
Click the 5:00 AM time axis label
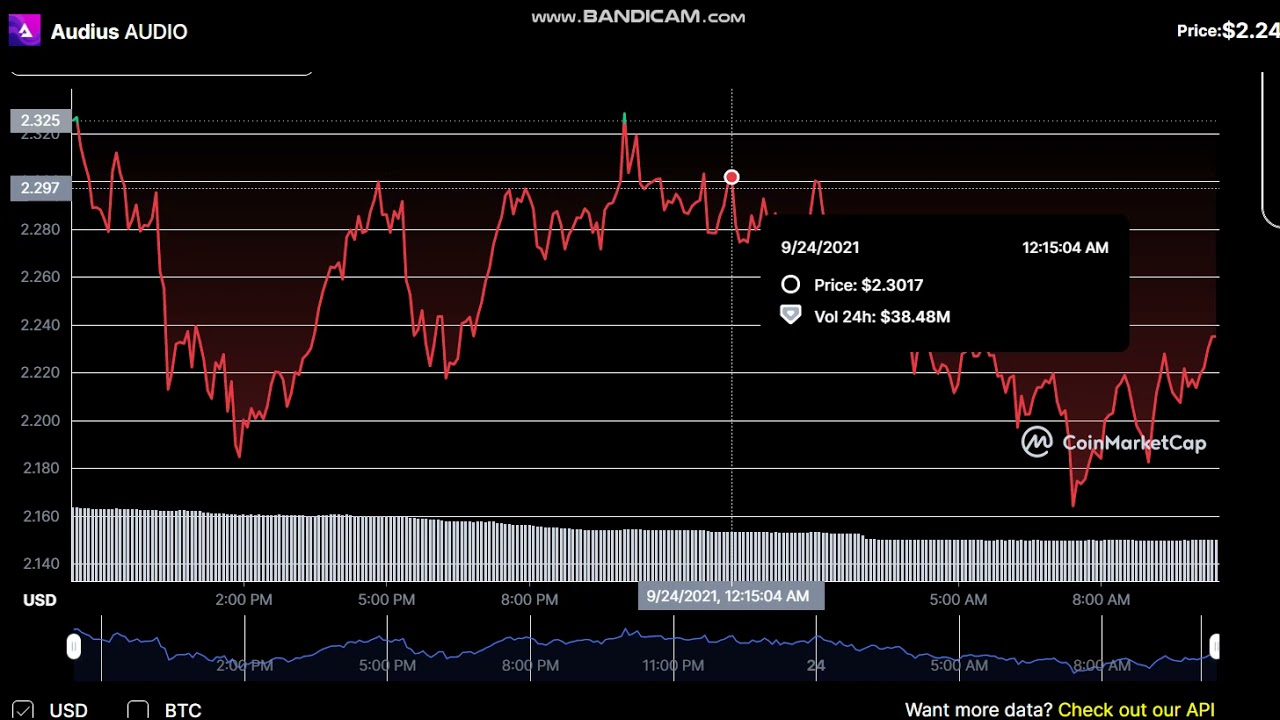pos(959,600)
